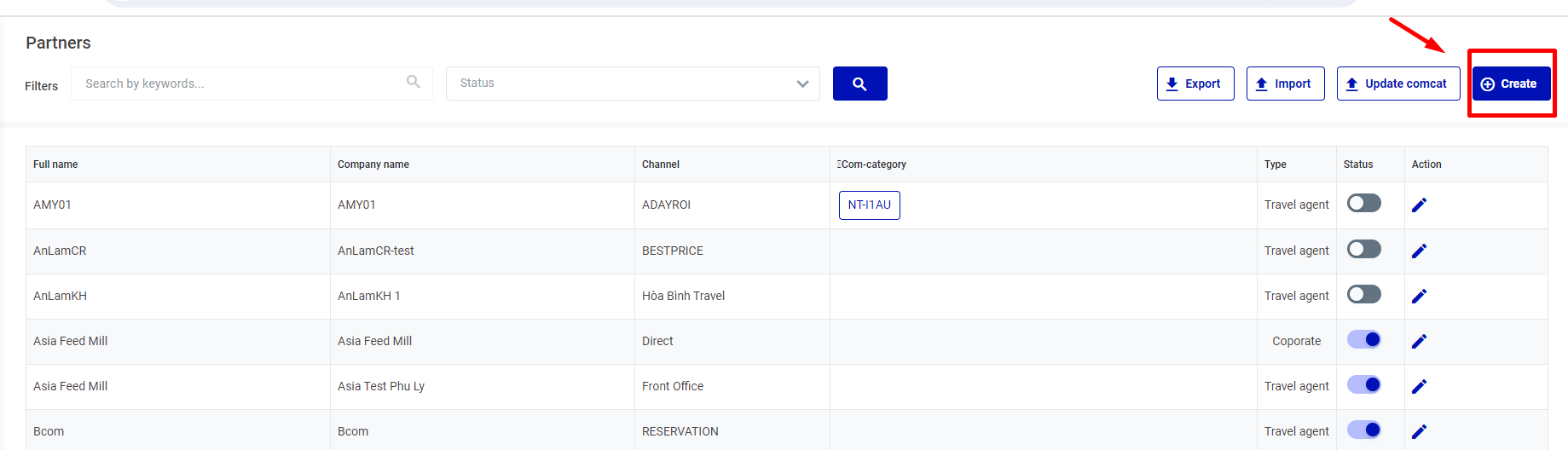Click the pencil edit icon for AMY01
Image resolution: width=1568 pixels, height=450 pixels.
pos(1419,205)
